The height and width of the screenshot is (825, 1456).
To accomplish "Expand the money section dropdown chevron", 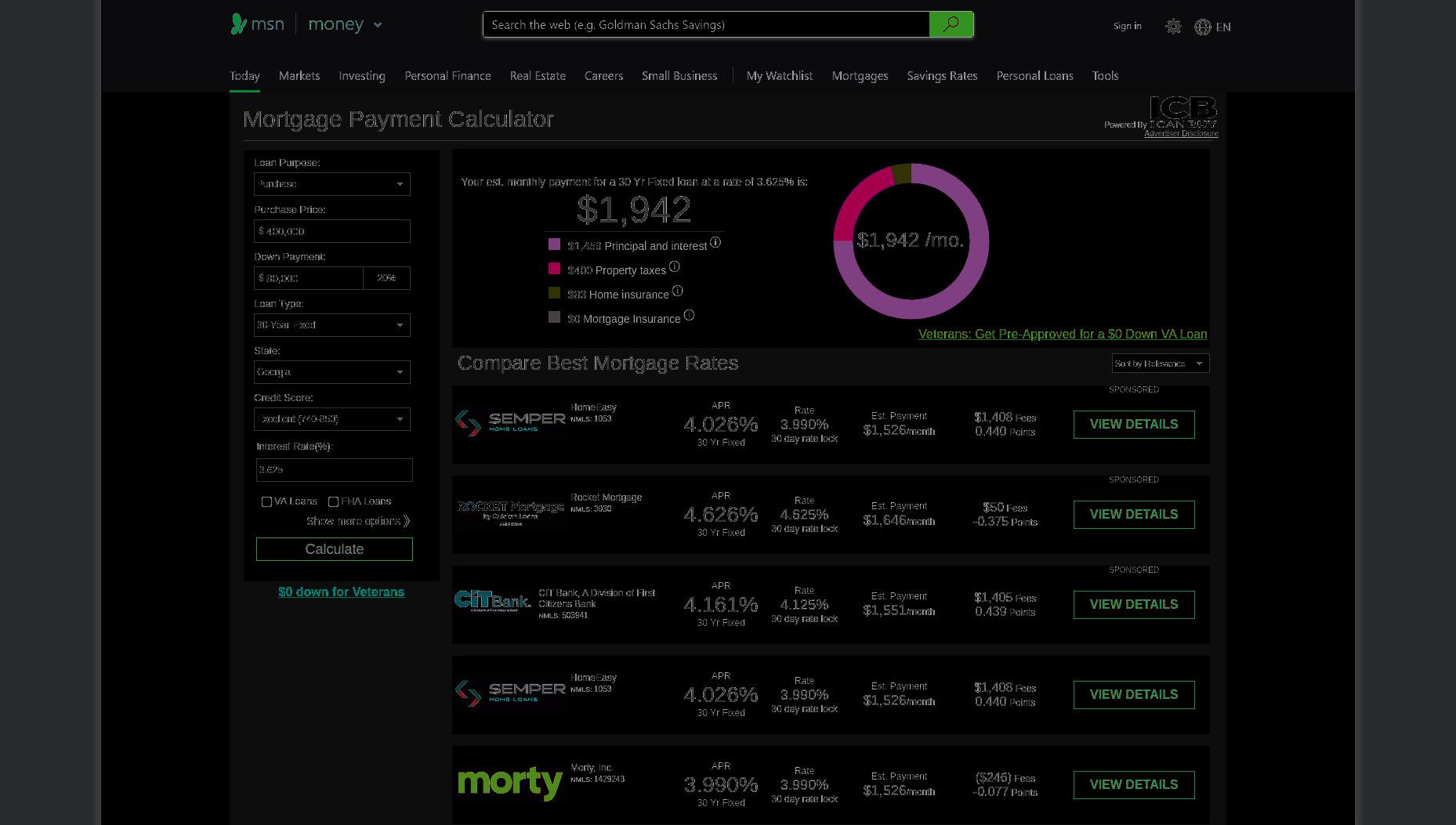I will (x=378, y=25).
